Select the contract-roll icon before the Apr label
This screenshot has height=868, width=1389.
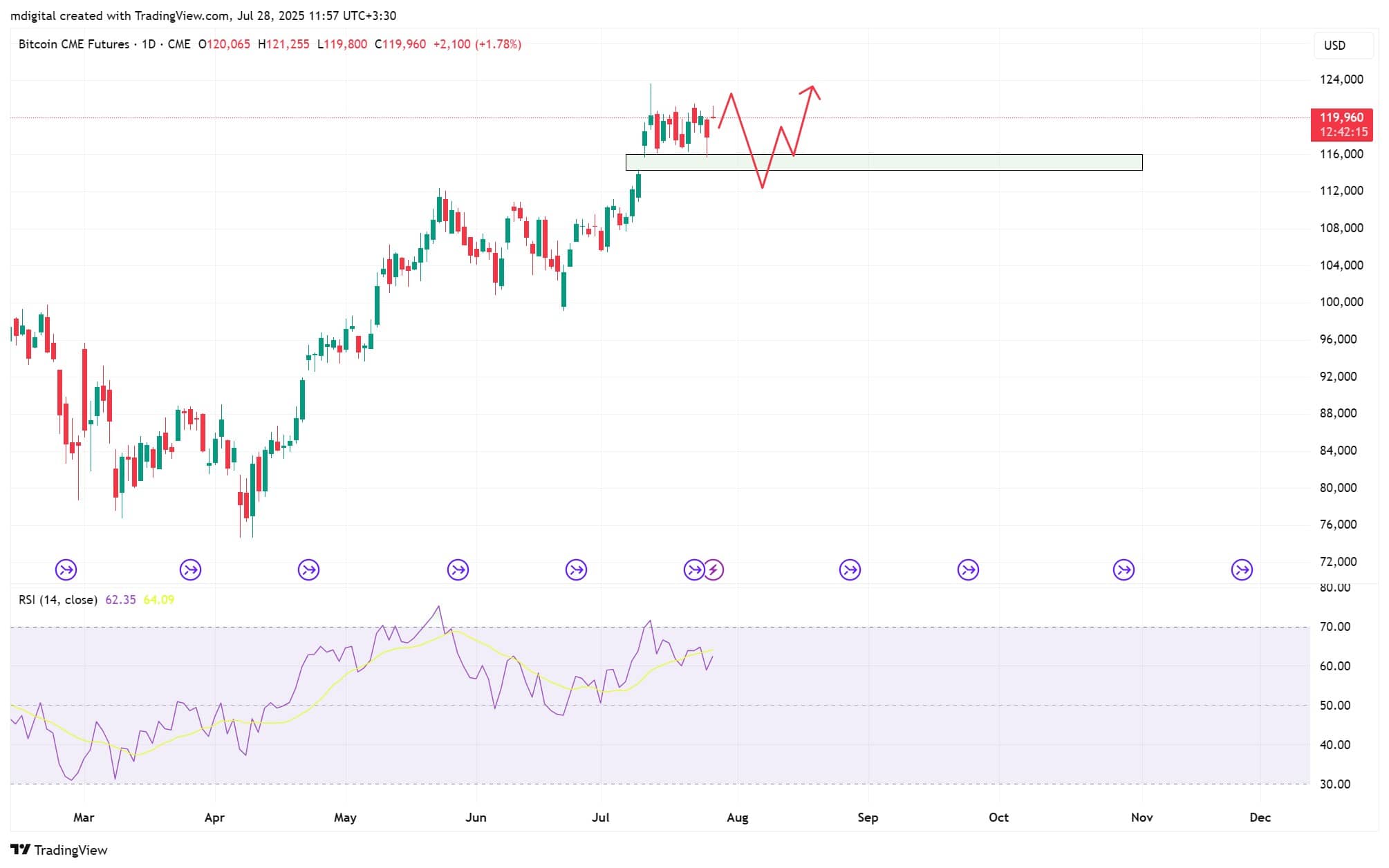tap(190, 570)
